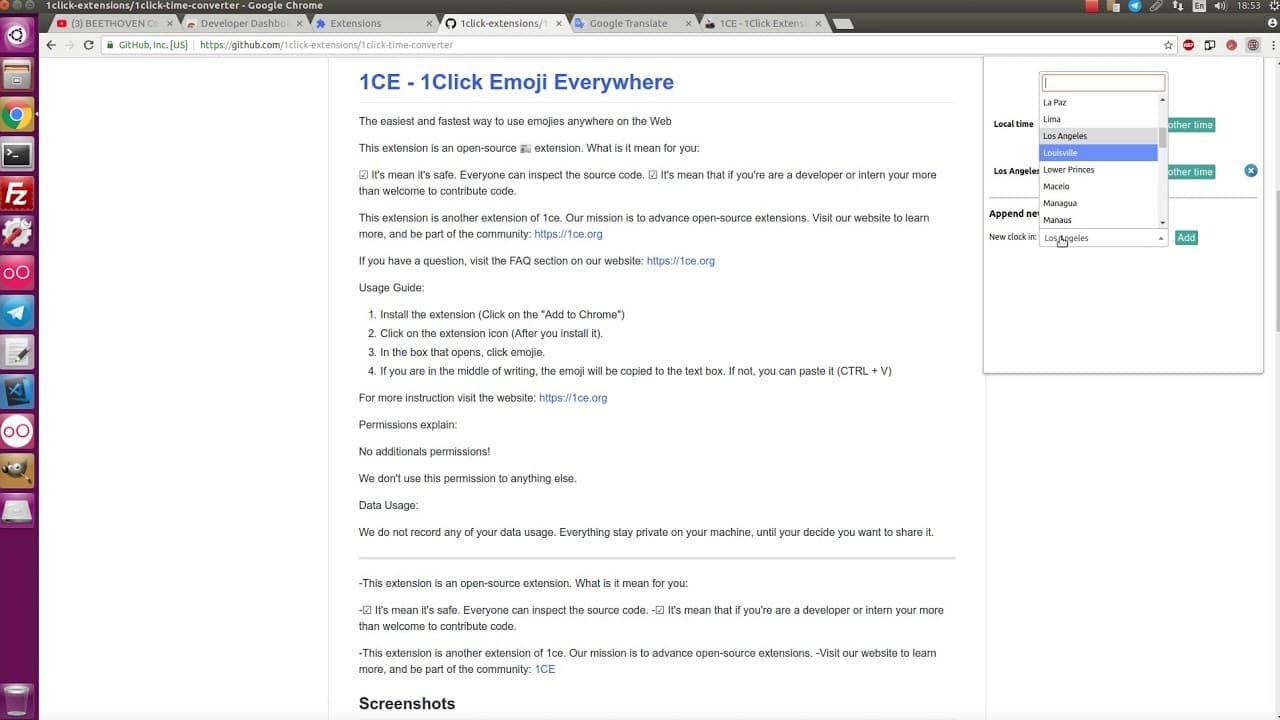Click other time button for Local time
Screen dimensions: 1280x720
tap(1190, 125)
